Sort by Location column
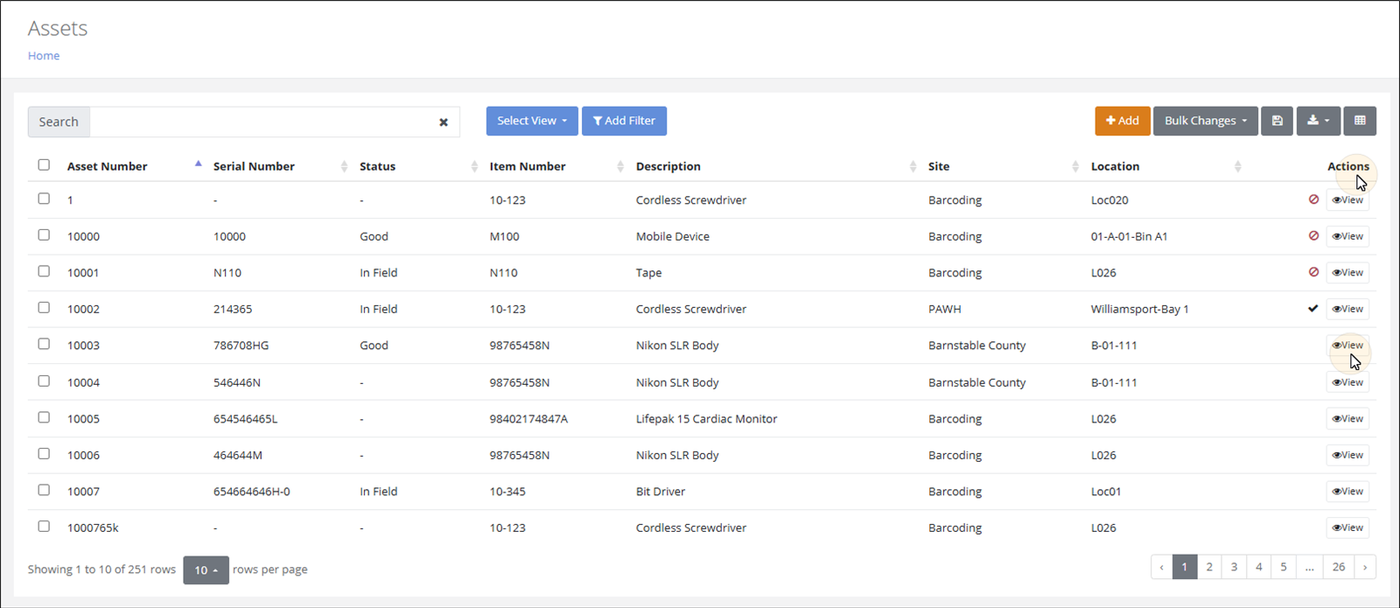Viewport: 1400px width, 608px height. tap(1115, 166)
